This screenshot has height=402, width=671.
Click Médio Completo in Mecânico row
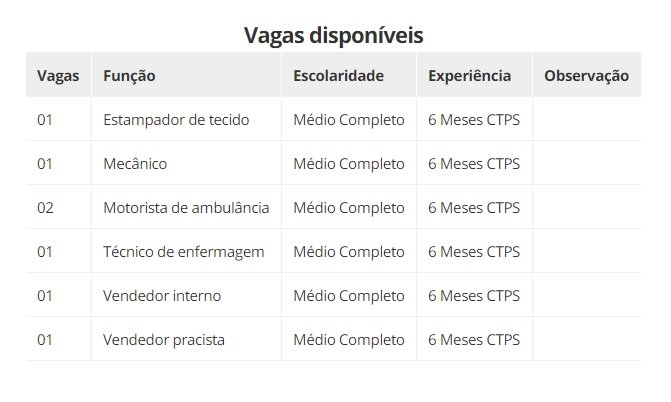349,164
